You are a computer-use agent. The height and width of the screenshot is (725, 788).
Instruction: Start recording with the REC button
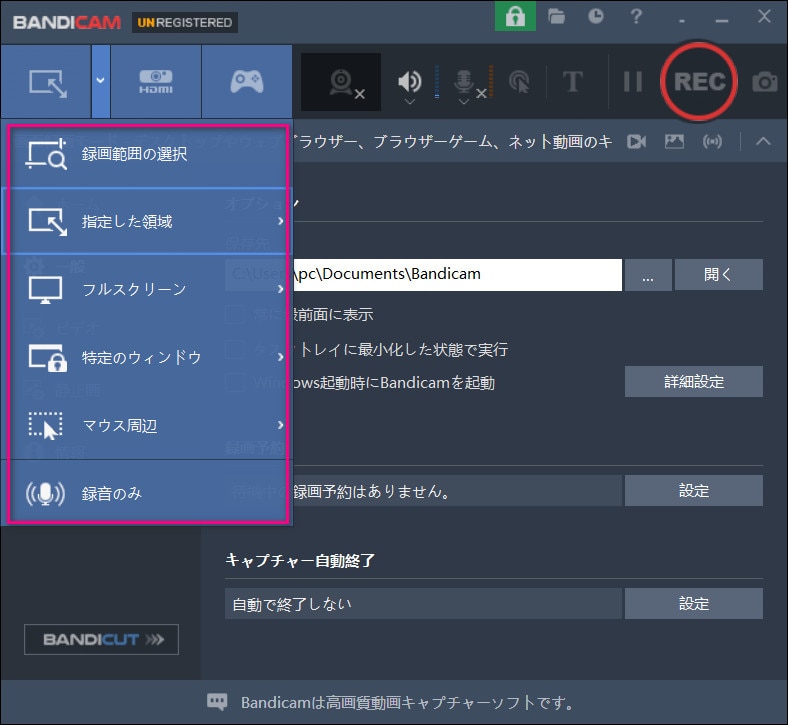pyautogui.click(x=699, y=81)
